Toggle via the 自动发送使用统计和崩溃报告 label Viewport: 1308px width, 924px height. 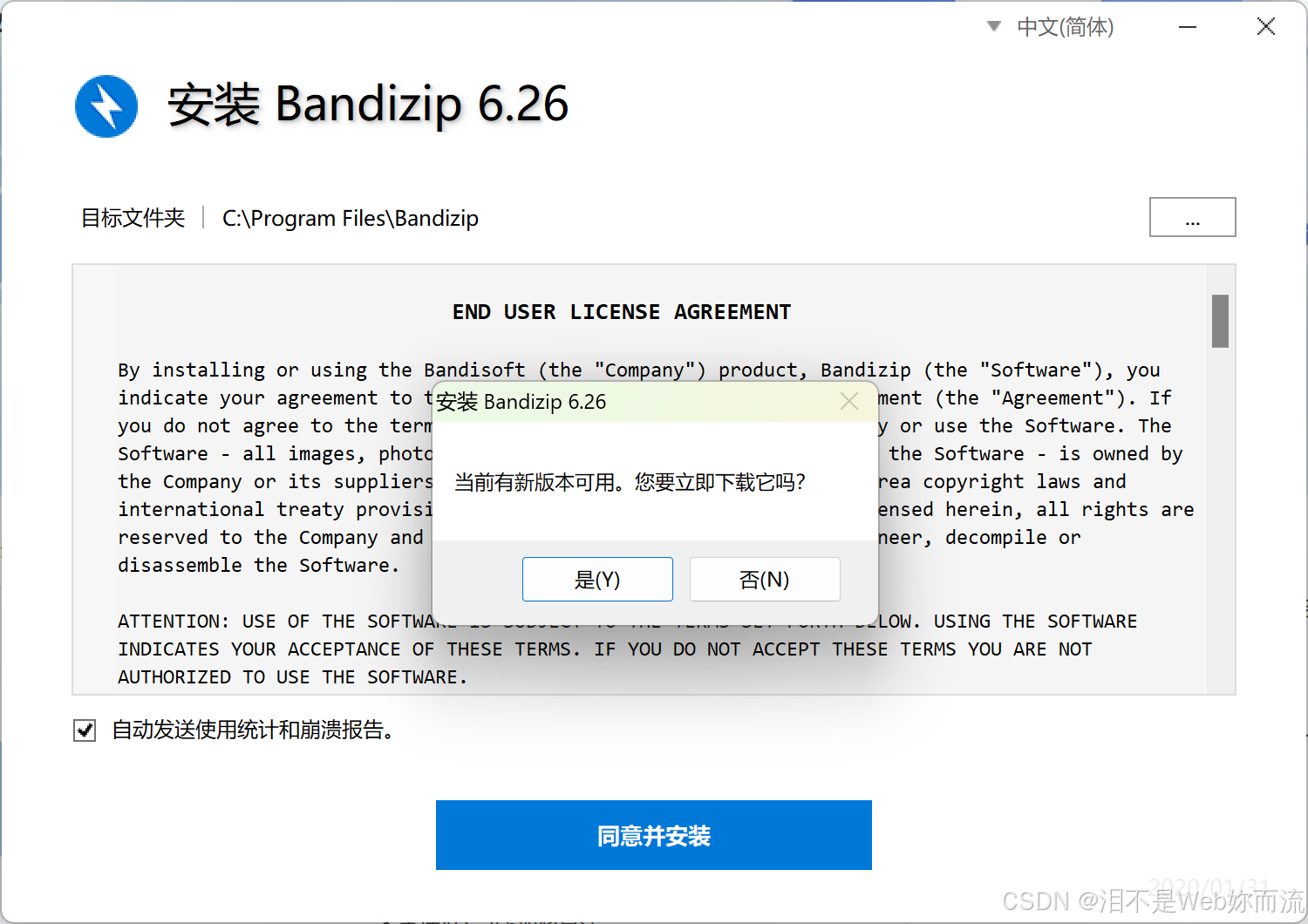click(253, 730)
